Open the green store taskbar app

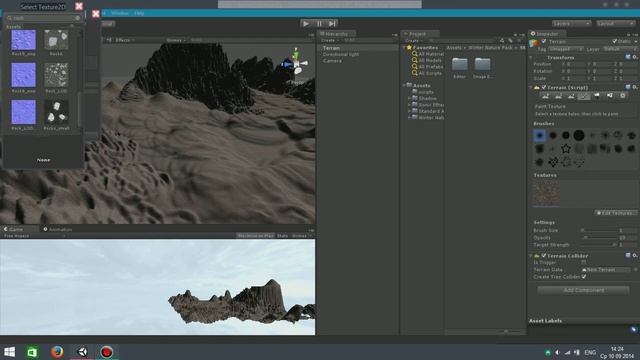point(32,352)
